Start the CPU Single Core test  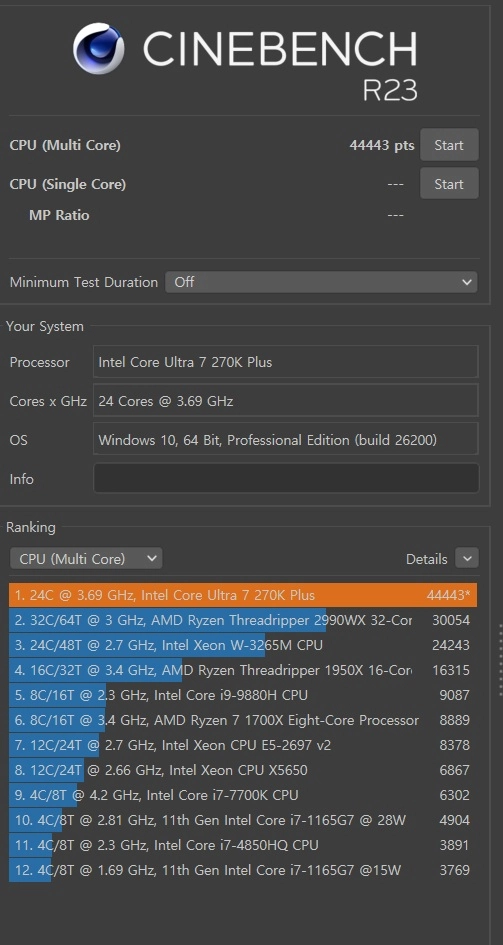pyautogui.click(x=449, y=184)
